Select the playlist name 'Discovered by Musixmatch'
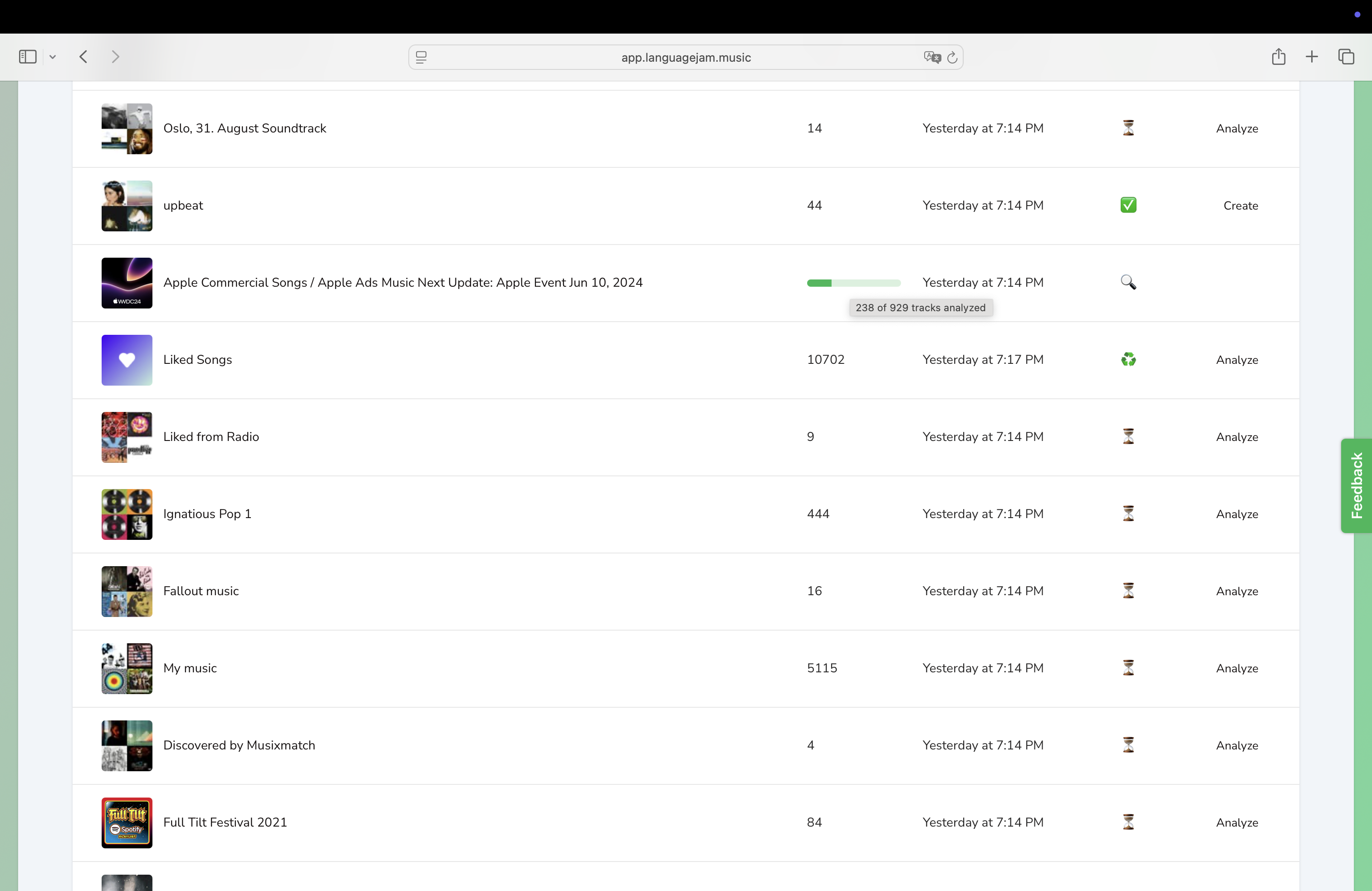 (239, 745)
